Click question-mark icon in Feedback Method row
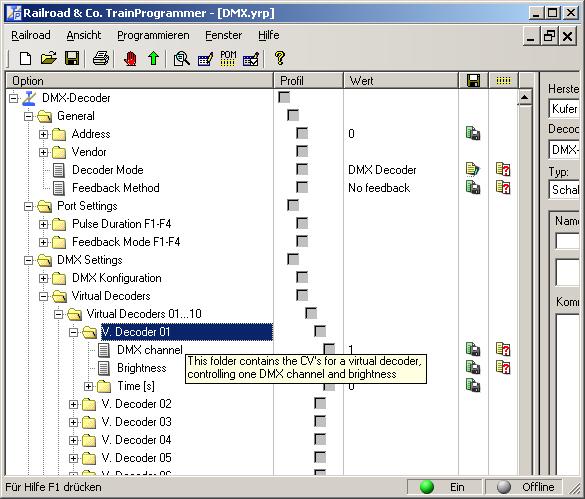 point(503,187)
